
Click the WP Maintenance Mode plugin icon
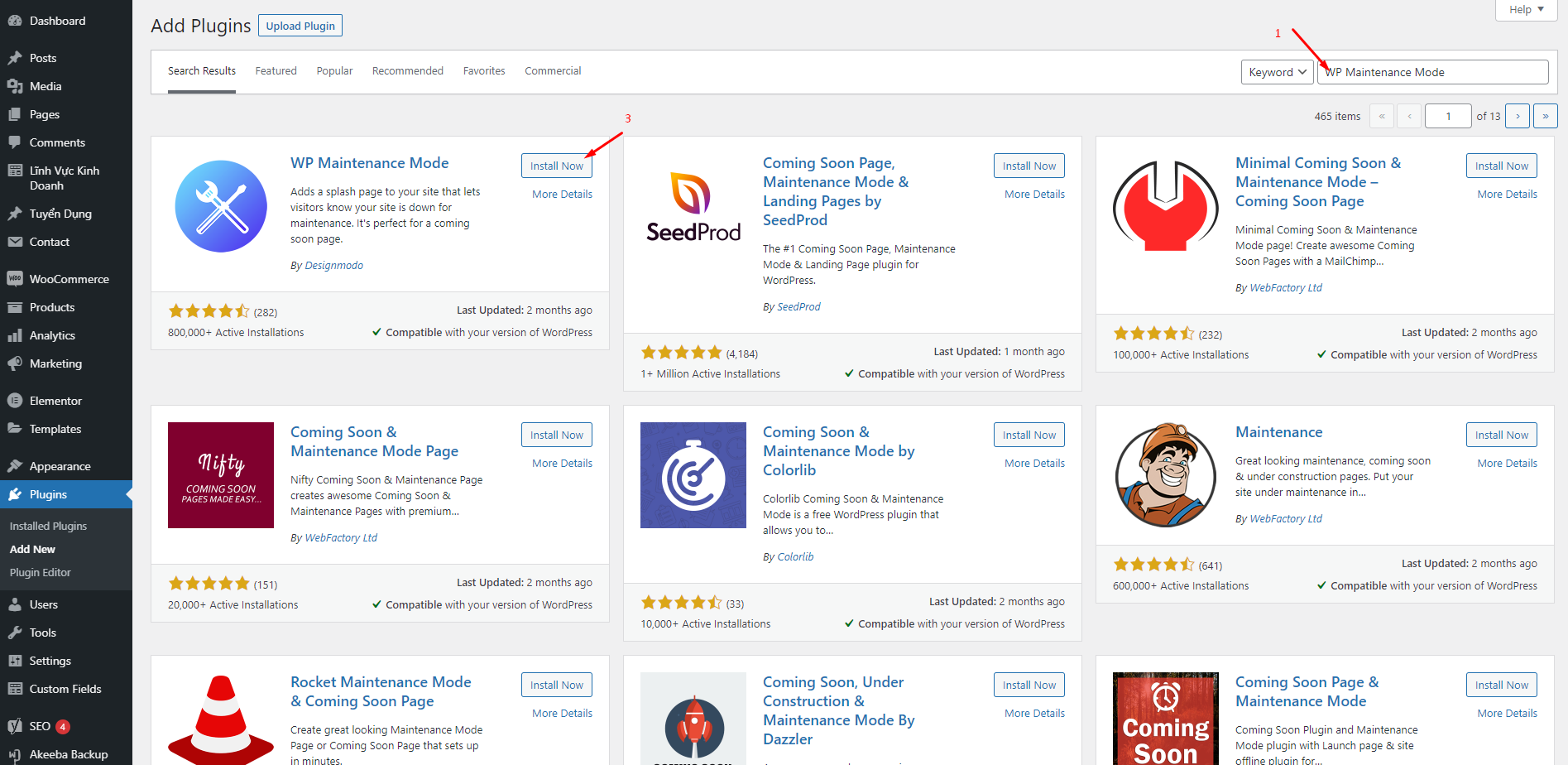click(221, 206)
